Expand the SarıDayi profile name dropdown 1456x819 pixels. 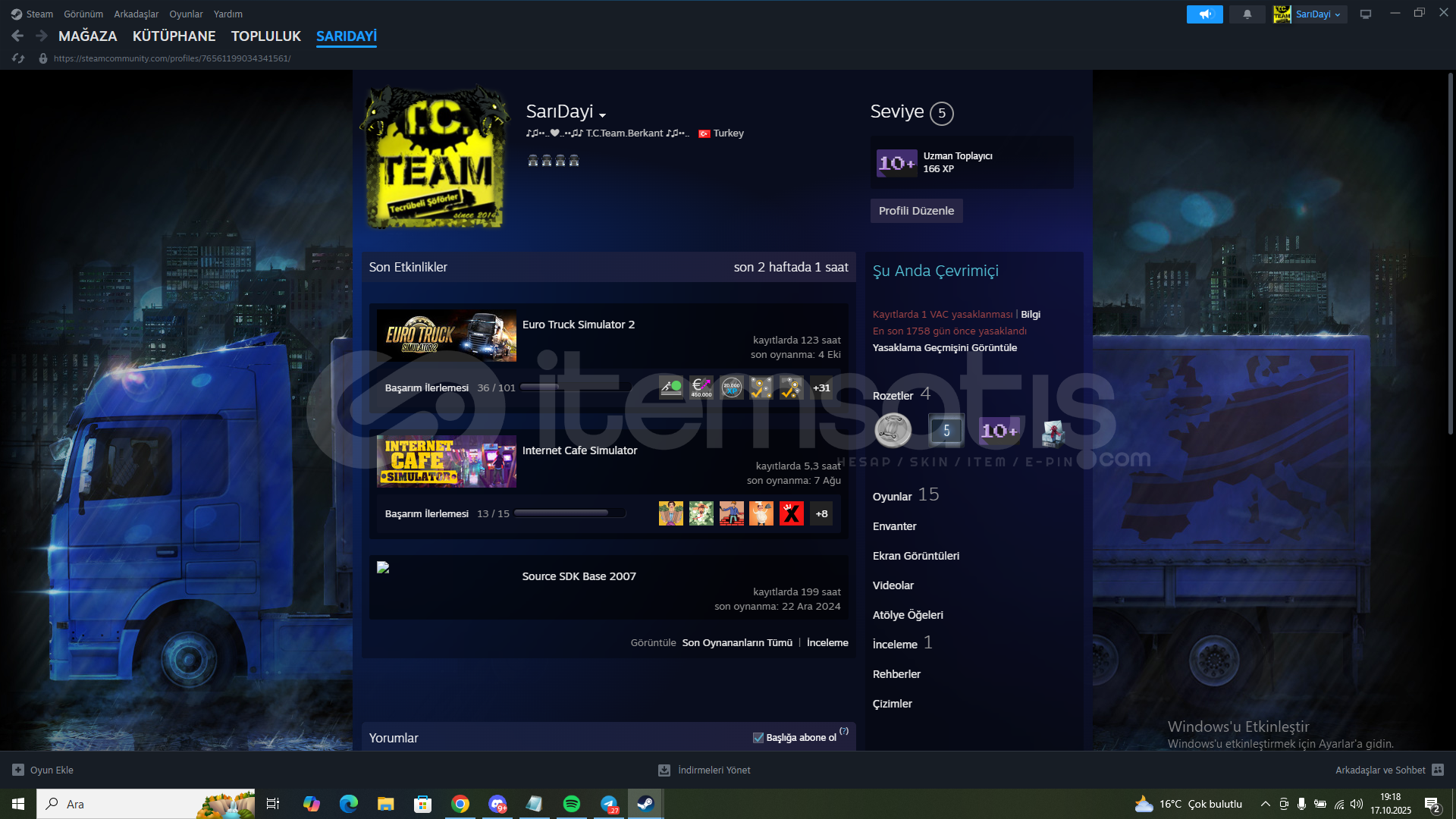pos(603,115)
